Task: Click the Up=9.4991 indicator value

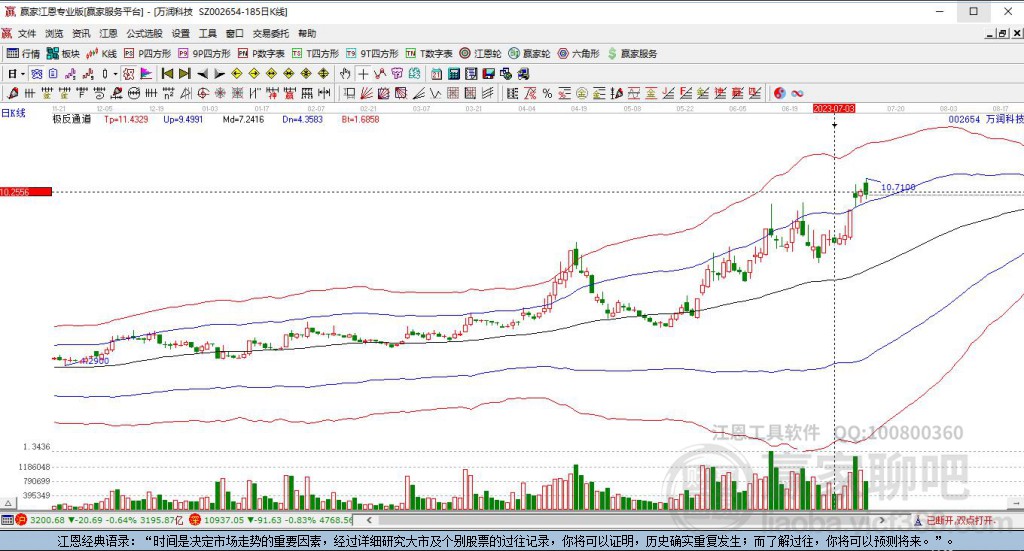Action: click(183, 119)
